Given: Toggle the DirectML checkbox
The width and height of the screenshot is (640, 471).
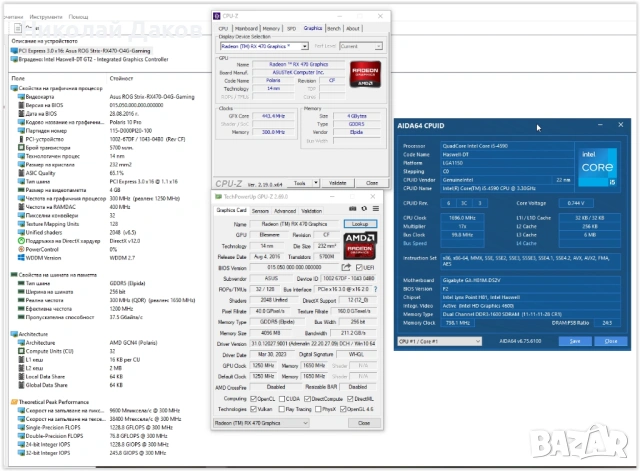Looking at the screenshot, I should [x=350, y=399].
